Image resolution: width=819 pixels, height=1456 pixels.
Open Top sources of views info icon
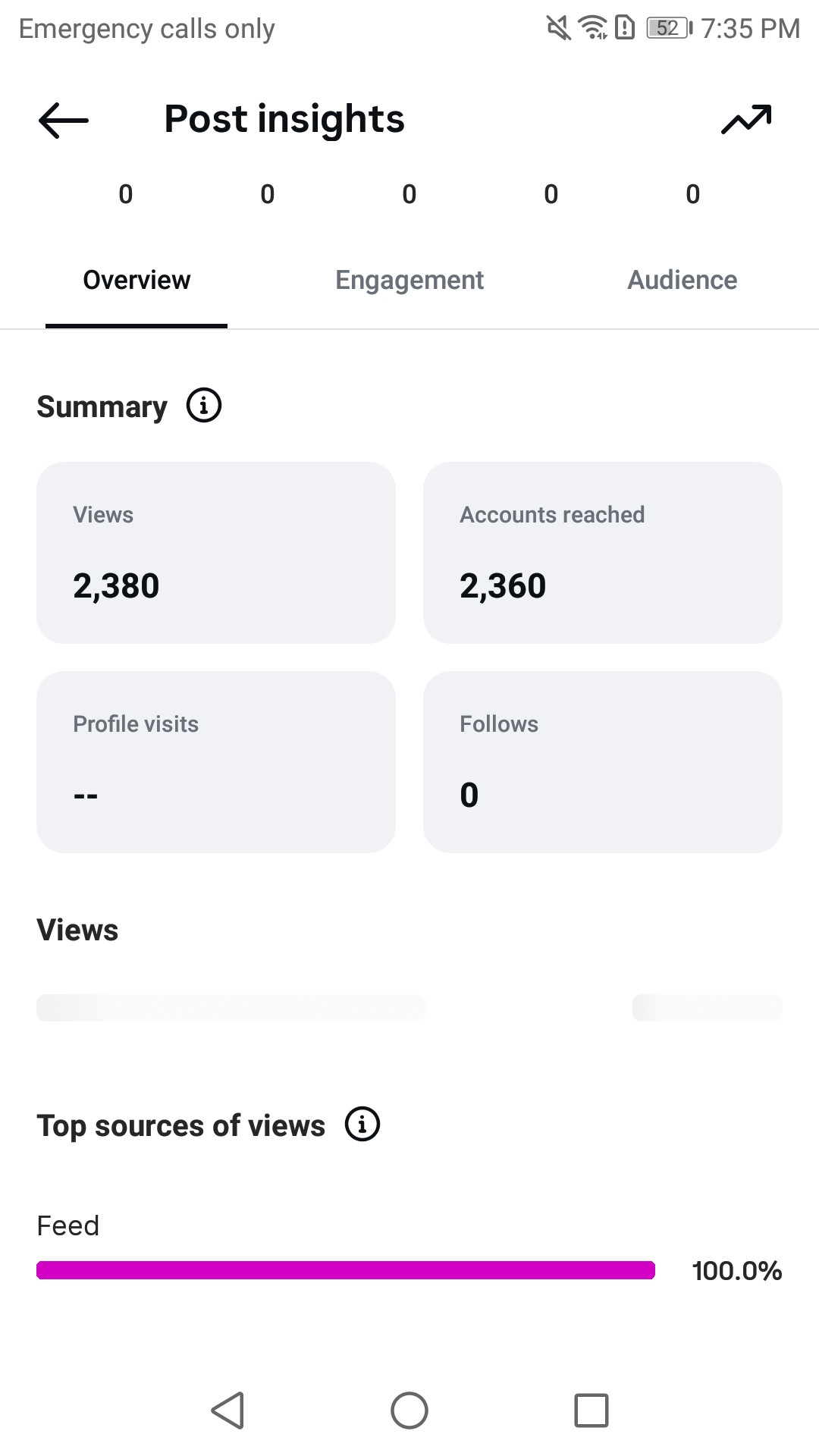point(362,1125)
